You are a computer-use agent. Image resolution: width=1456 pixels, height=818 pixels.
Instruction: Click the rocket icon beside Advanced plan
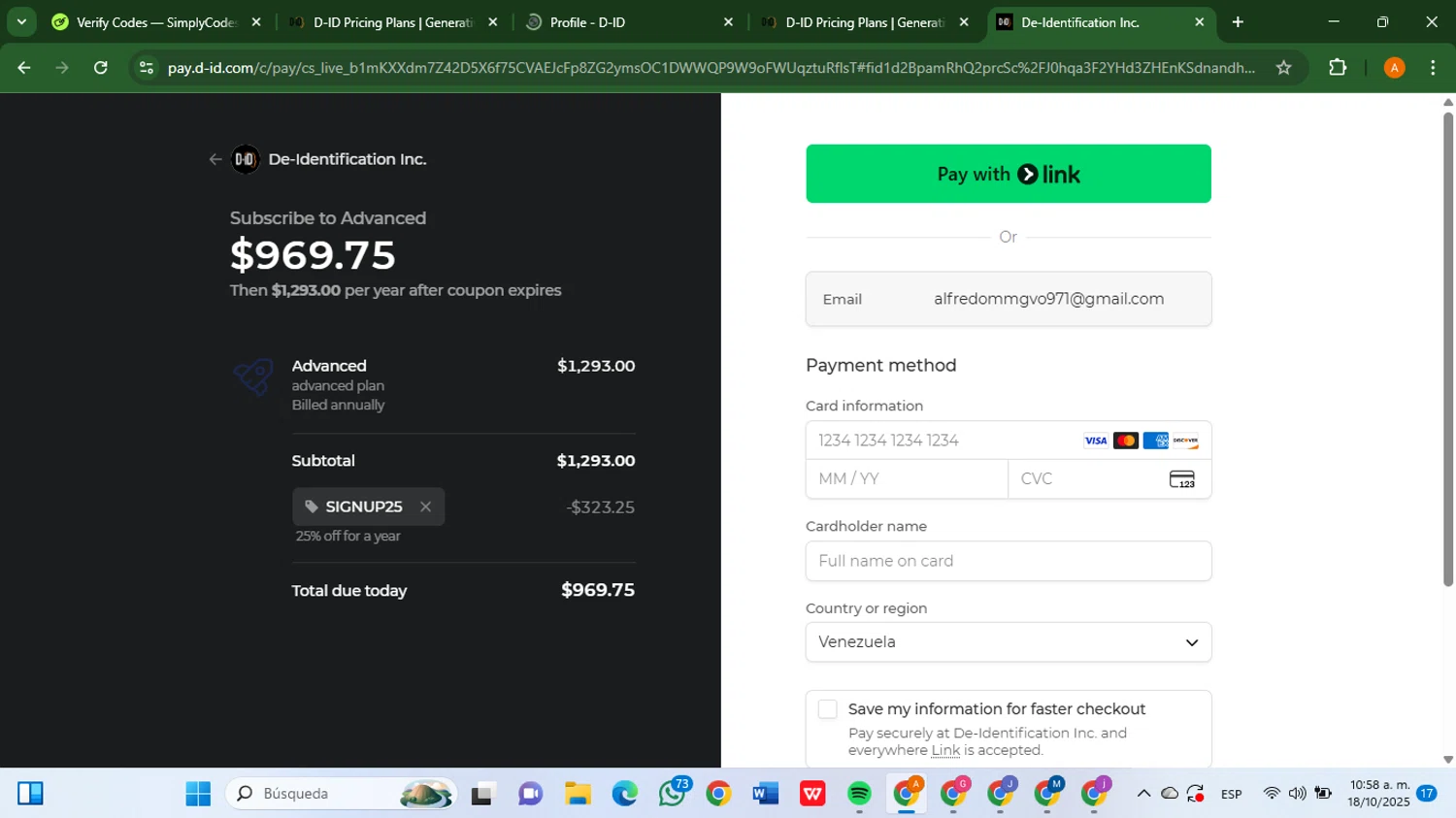coord(253,376)
